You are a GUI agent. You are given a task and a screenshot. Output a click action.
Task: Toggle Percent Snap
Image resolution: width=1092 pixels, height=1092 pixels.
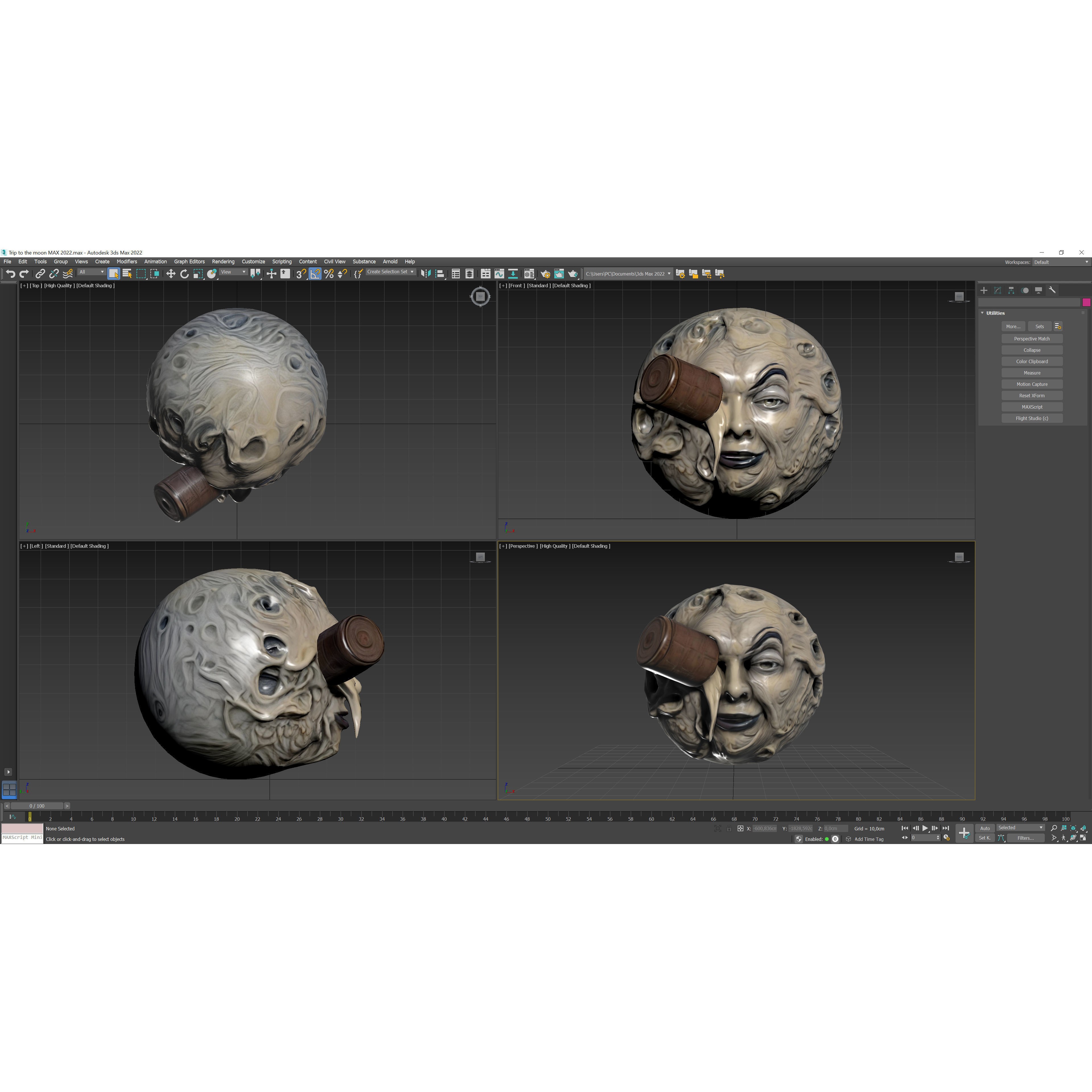328,274
